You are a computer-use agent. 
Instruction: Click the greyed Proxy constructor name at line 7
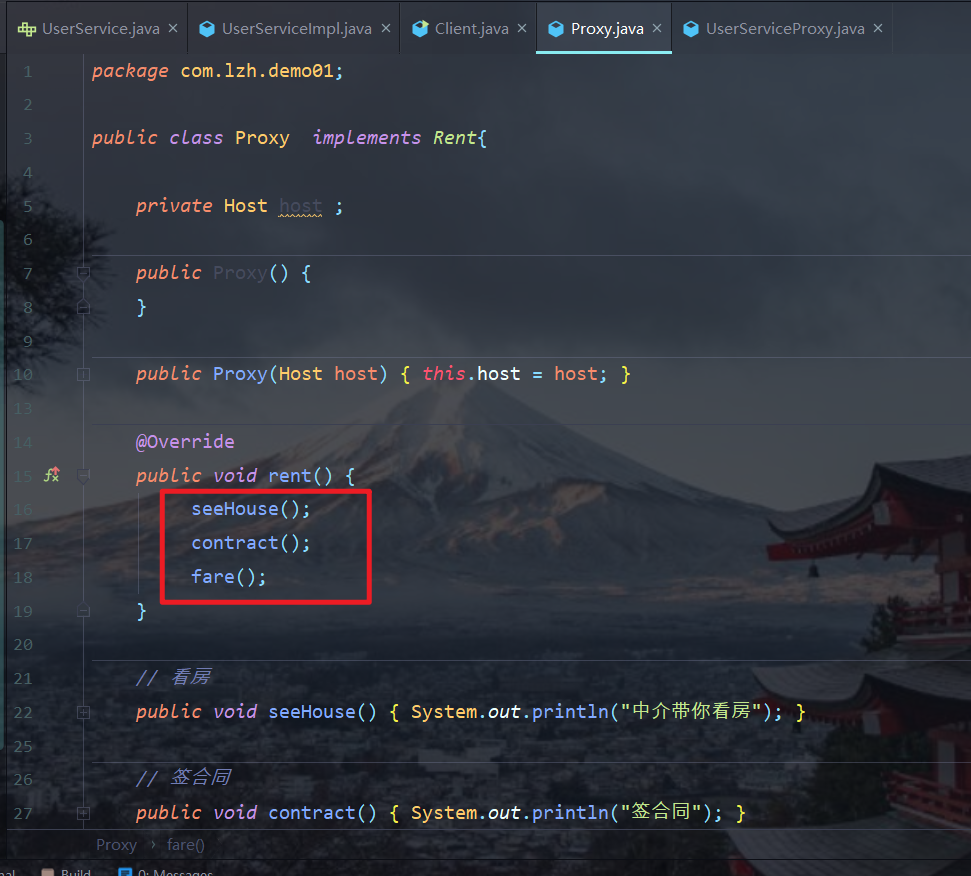click(x=240, y=273)
